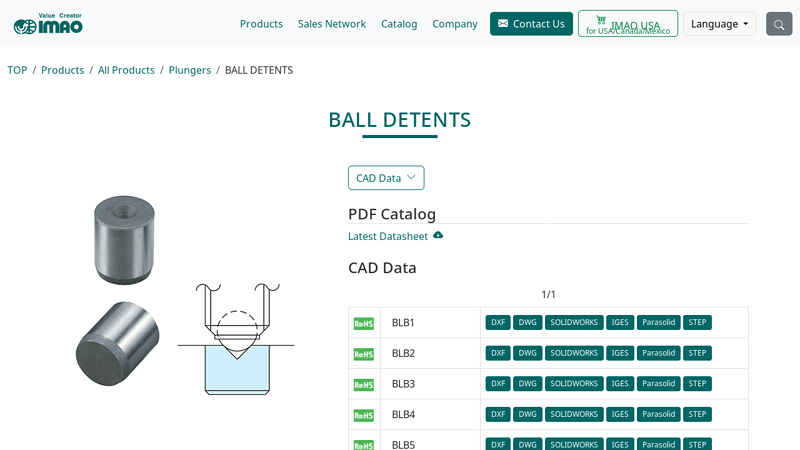Download STEP for BLB1
This screenshot has height=450, width=800.
[x=697, y=322]
